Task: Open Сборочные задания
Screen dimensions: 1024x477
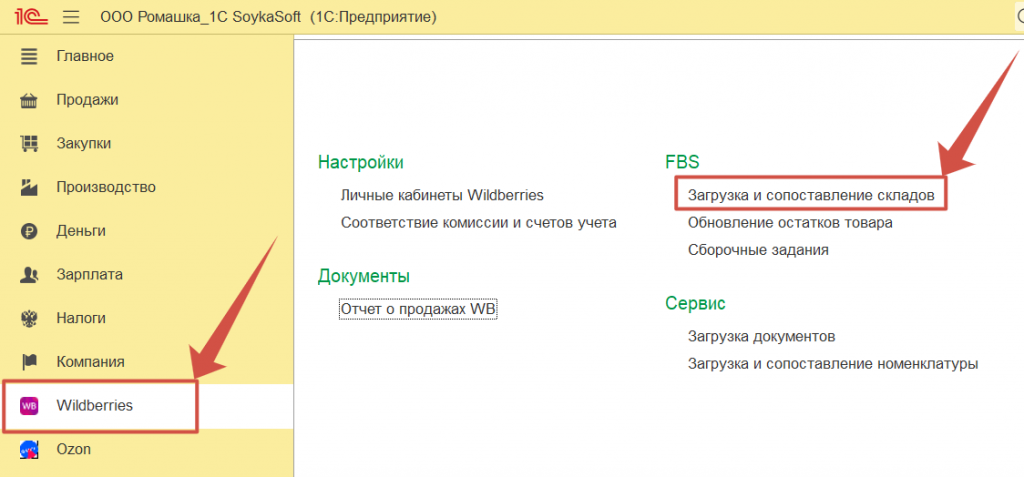Action: coord(758,250)
